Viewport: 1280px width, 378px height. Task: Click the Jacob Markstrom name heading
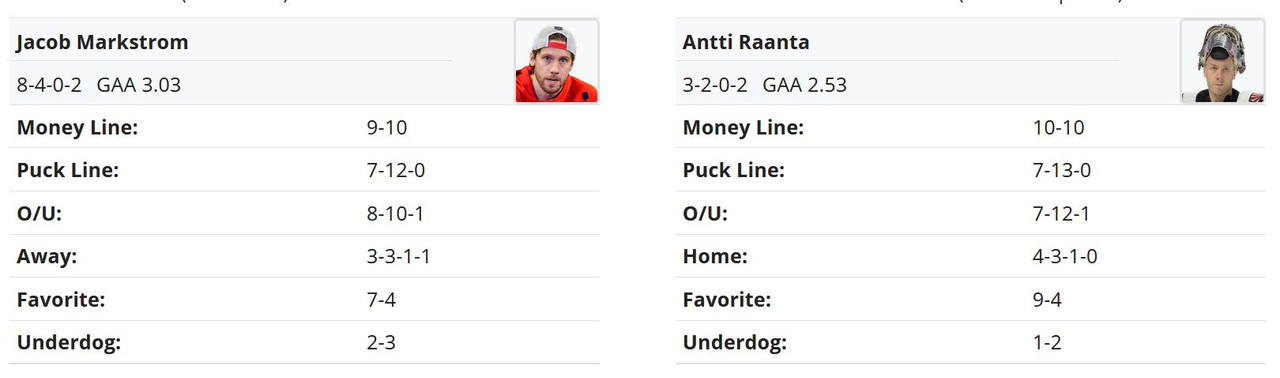pos(102,42)
